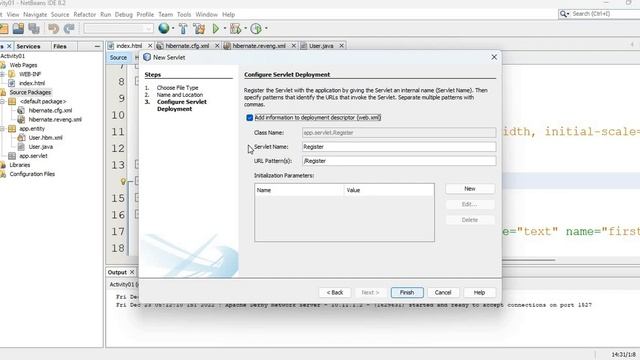Screen dimensions: 640x360
Task: Toggle Add information to deployment descriptor checkbox
Action: tap(249, 118)
